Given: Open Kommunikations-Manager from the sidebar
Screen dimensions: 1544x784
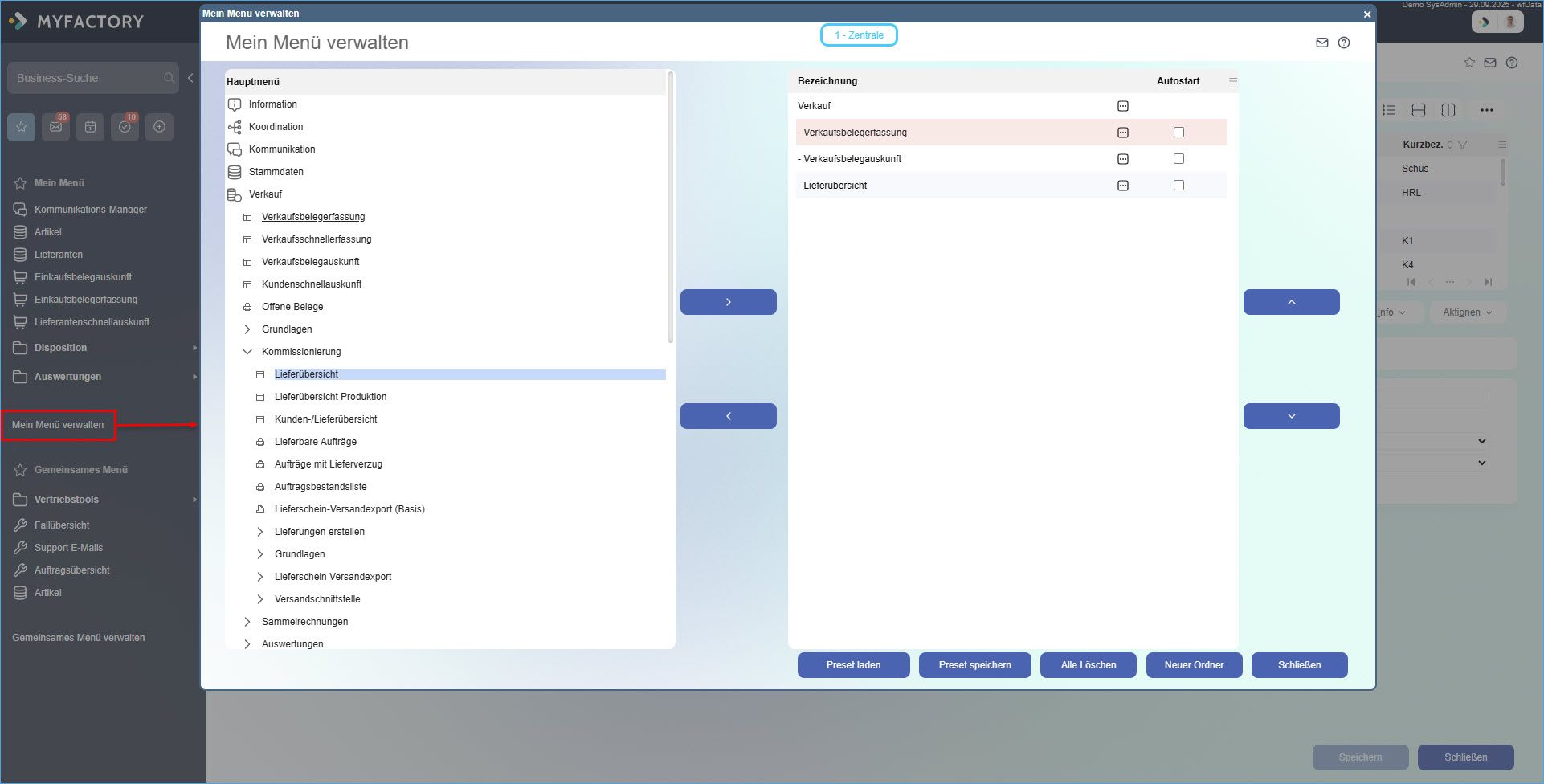Looking at the screenshot, I should pos(91,210).
